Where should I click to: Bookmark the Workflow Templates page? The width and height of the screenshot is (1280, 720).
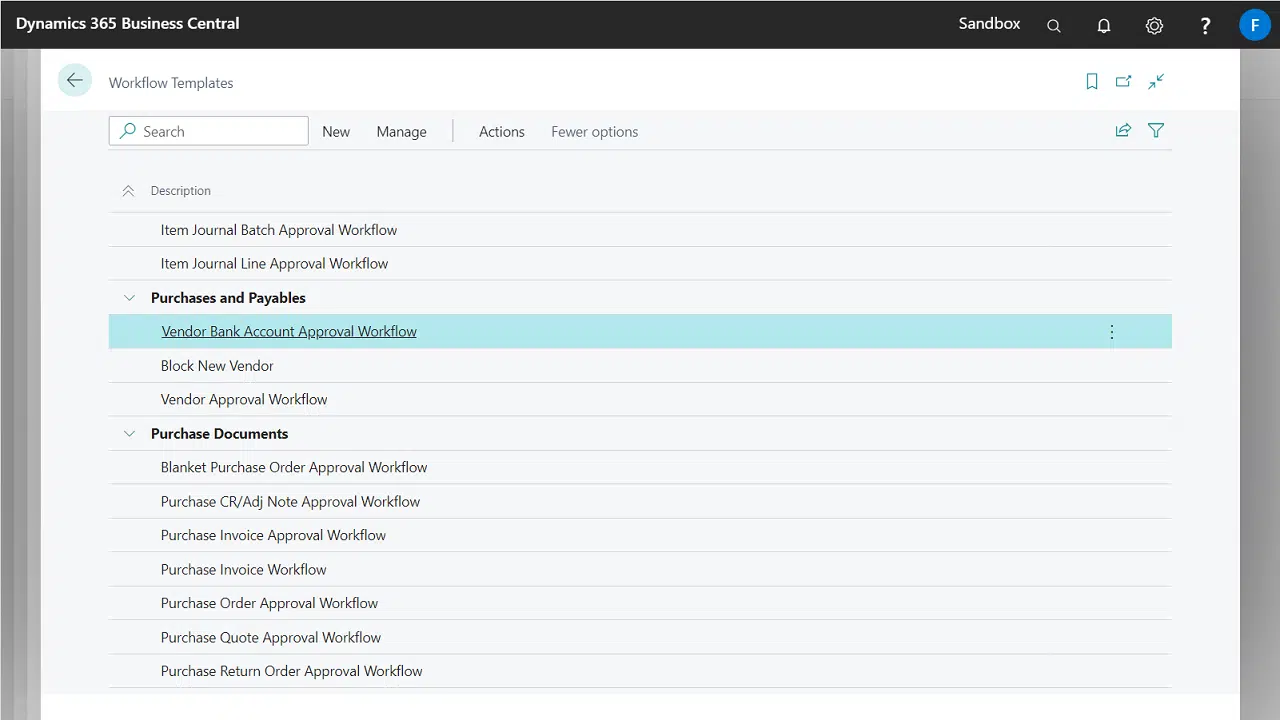click(x=1092, y=82)
